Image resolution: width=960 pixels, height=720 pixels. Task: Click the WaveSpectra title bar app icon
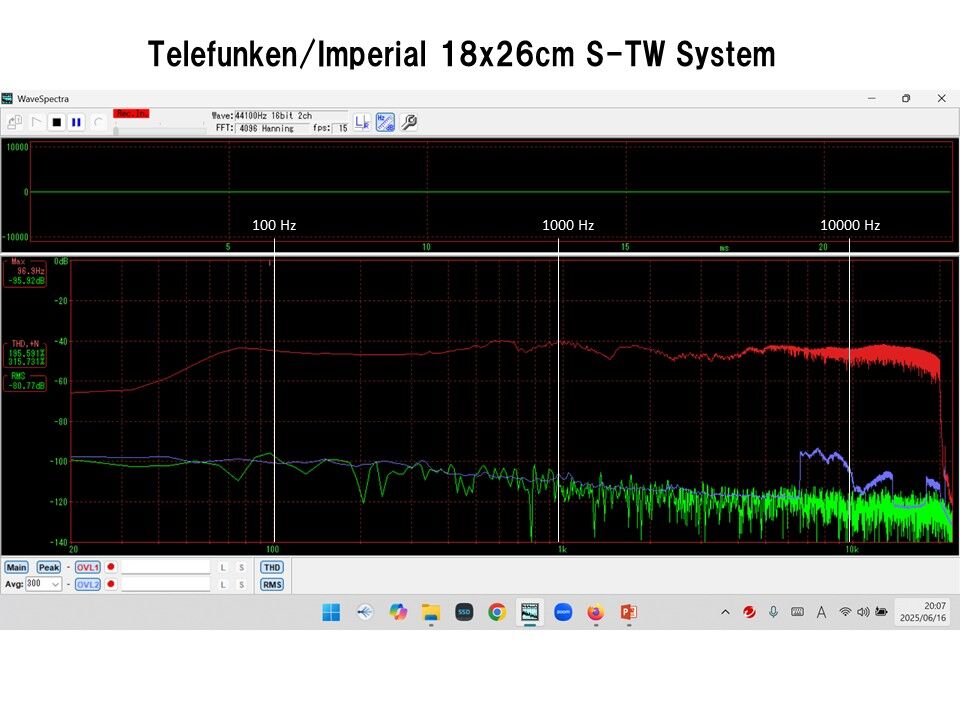[7, 99]
